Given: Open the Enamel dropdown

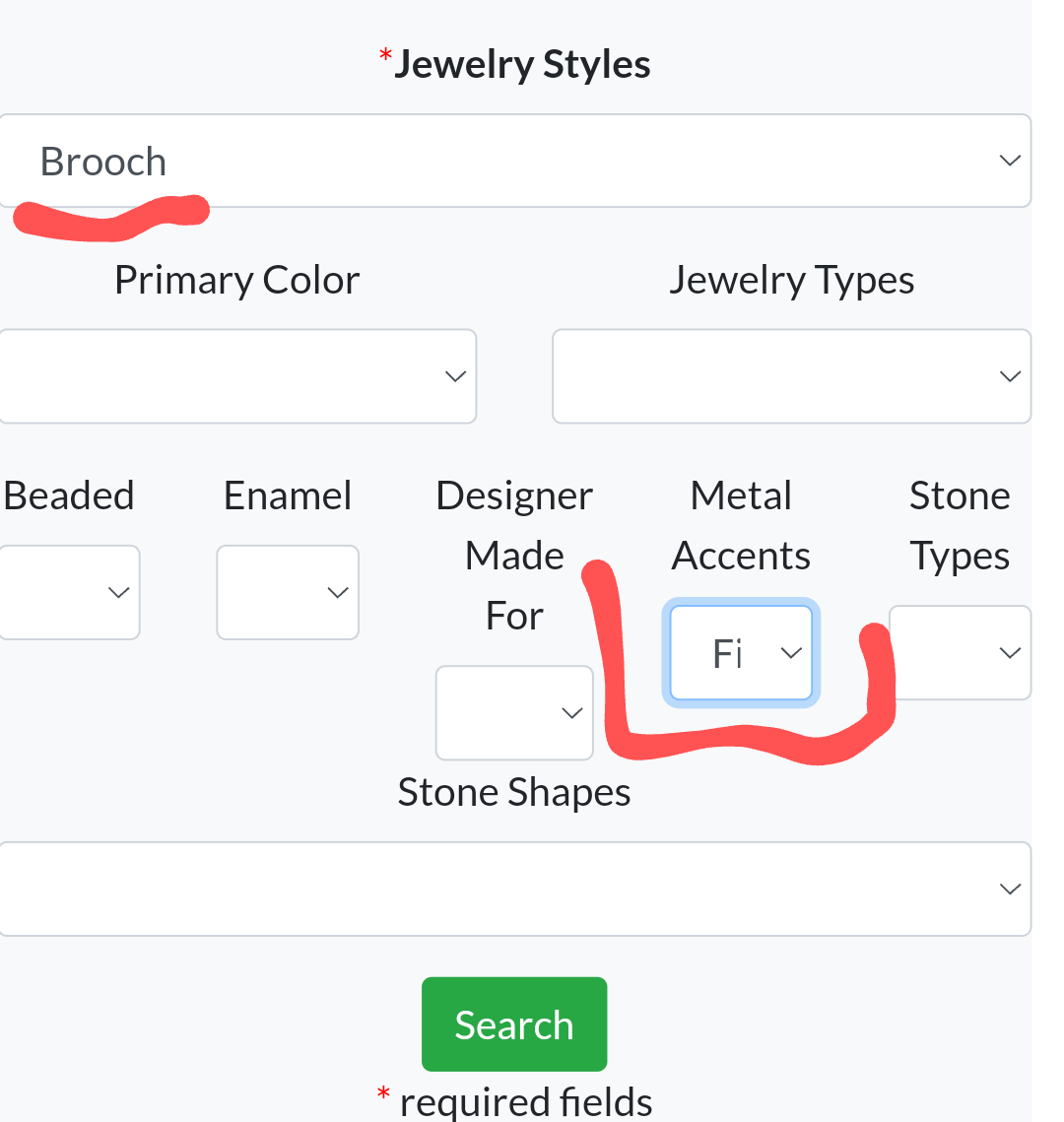Looking at the screenshot, I should click(288, 592).
